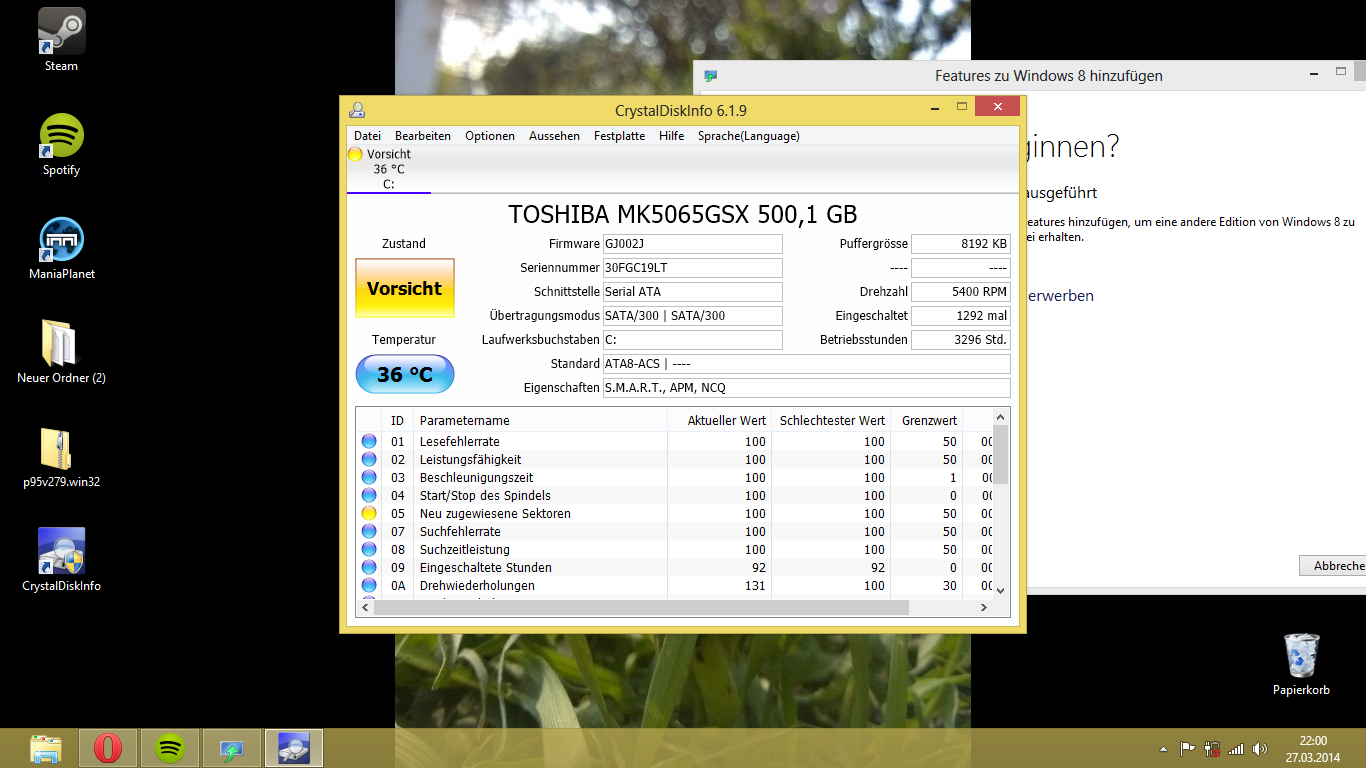Switch to the Windows features taskbar item
This screenshot has height=768, width=1366.
(232, 748)
